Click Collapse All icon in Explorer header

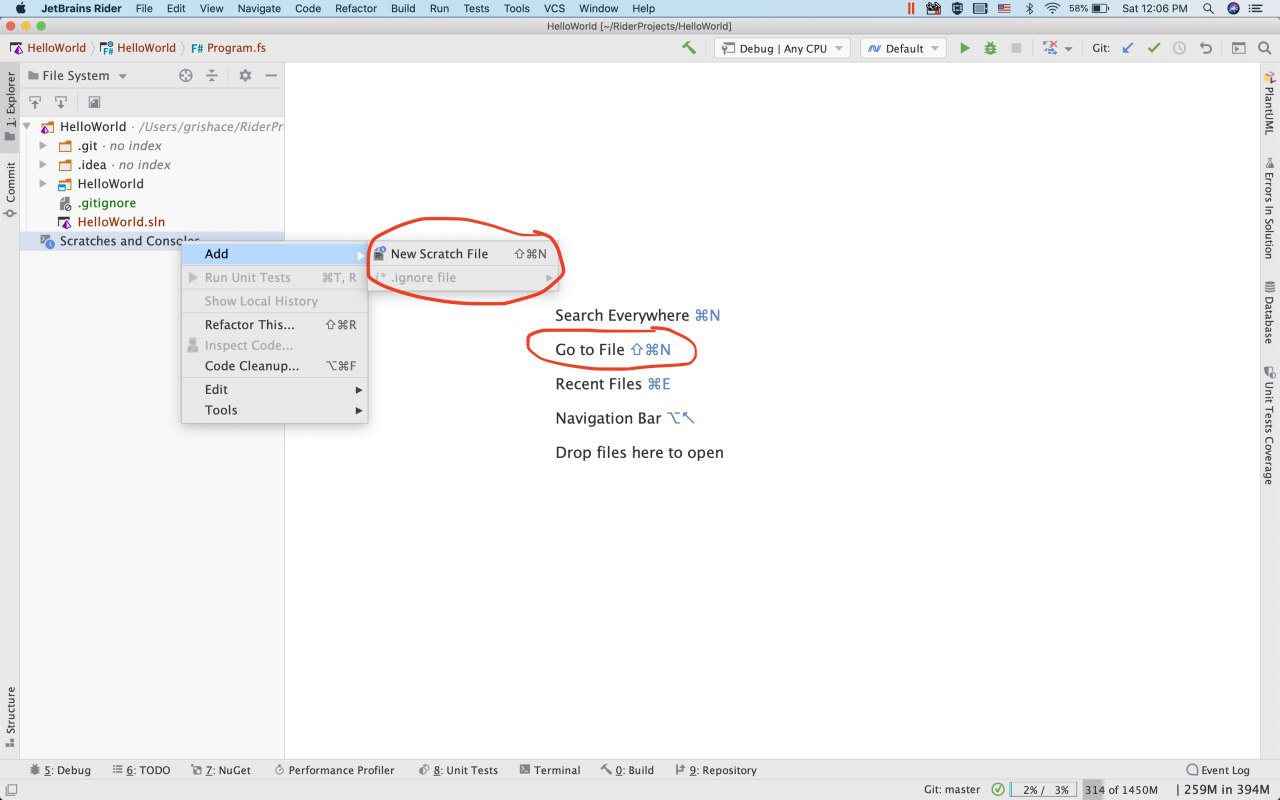click(212, 75)
